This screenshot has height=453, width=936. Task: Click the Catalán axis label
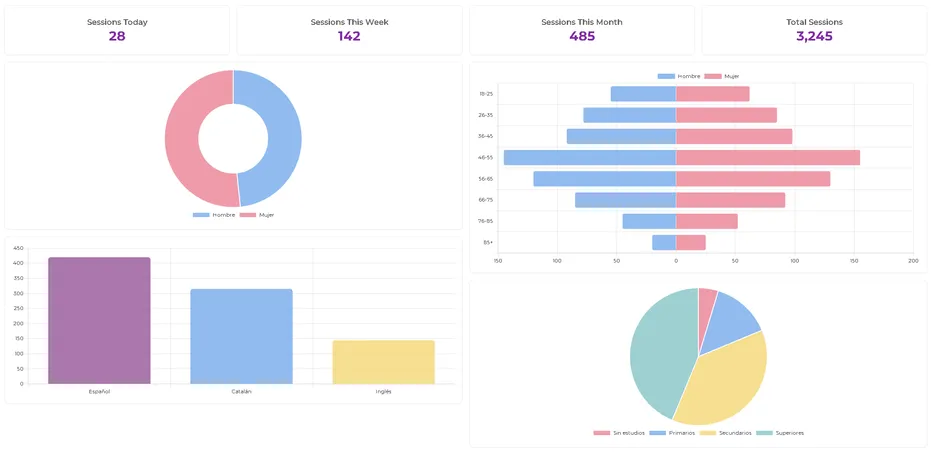click(x=241, y=392)
